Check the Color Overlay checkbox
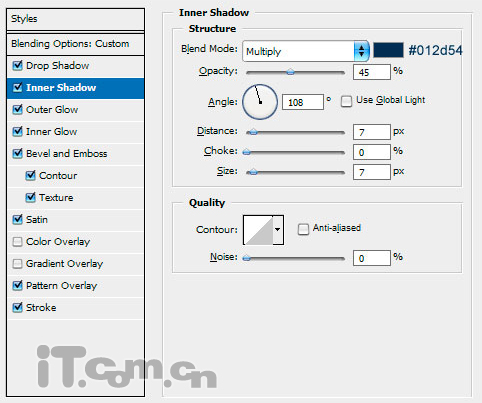The image size is (482, 403). click(17, 241)
